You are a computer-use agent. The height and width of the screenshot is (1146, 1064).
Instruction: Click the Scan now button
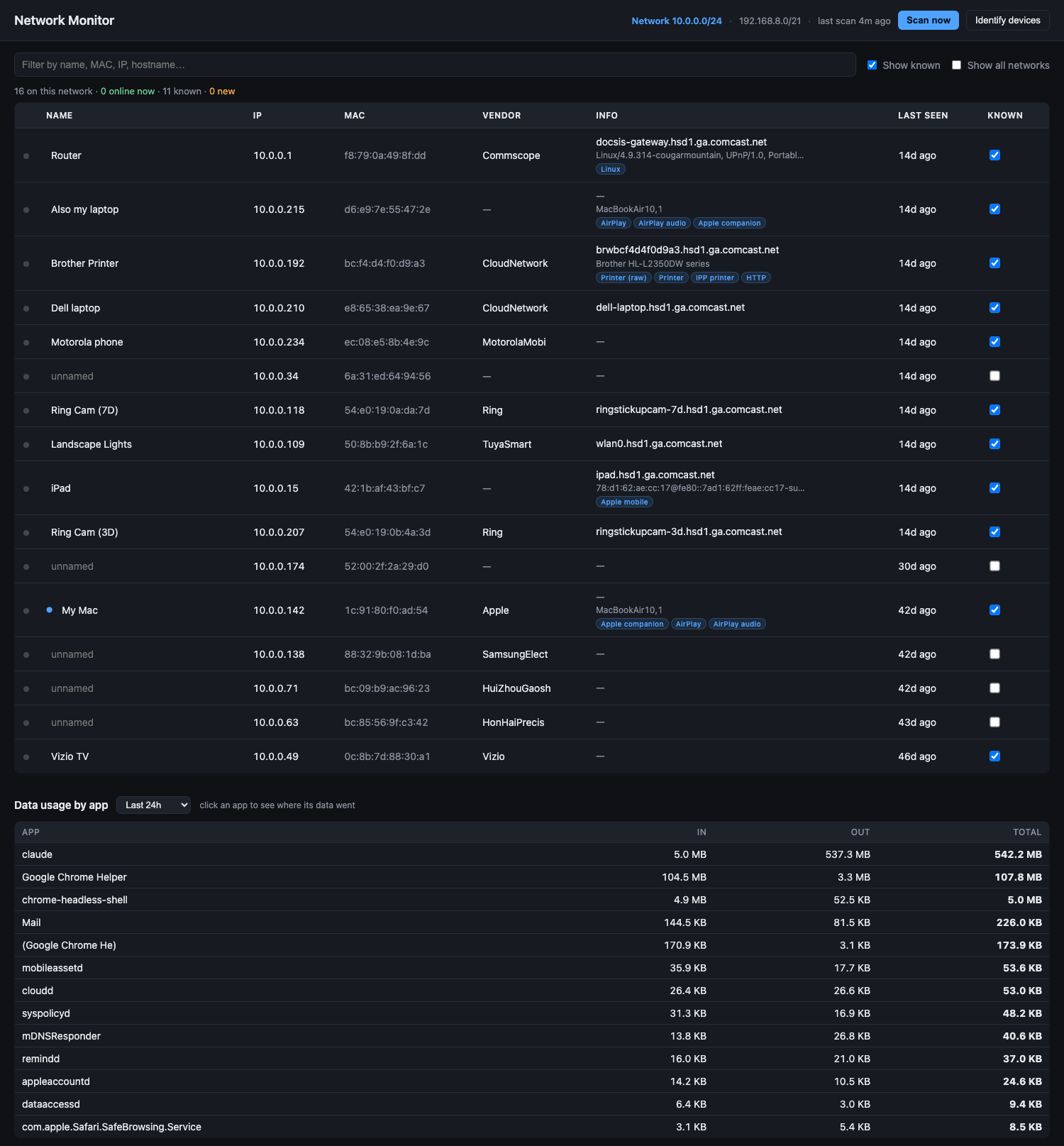point(928,21)
